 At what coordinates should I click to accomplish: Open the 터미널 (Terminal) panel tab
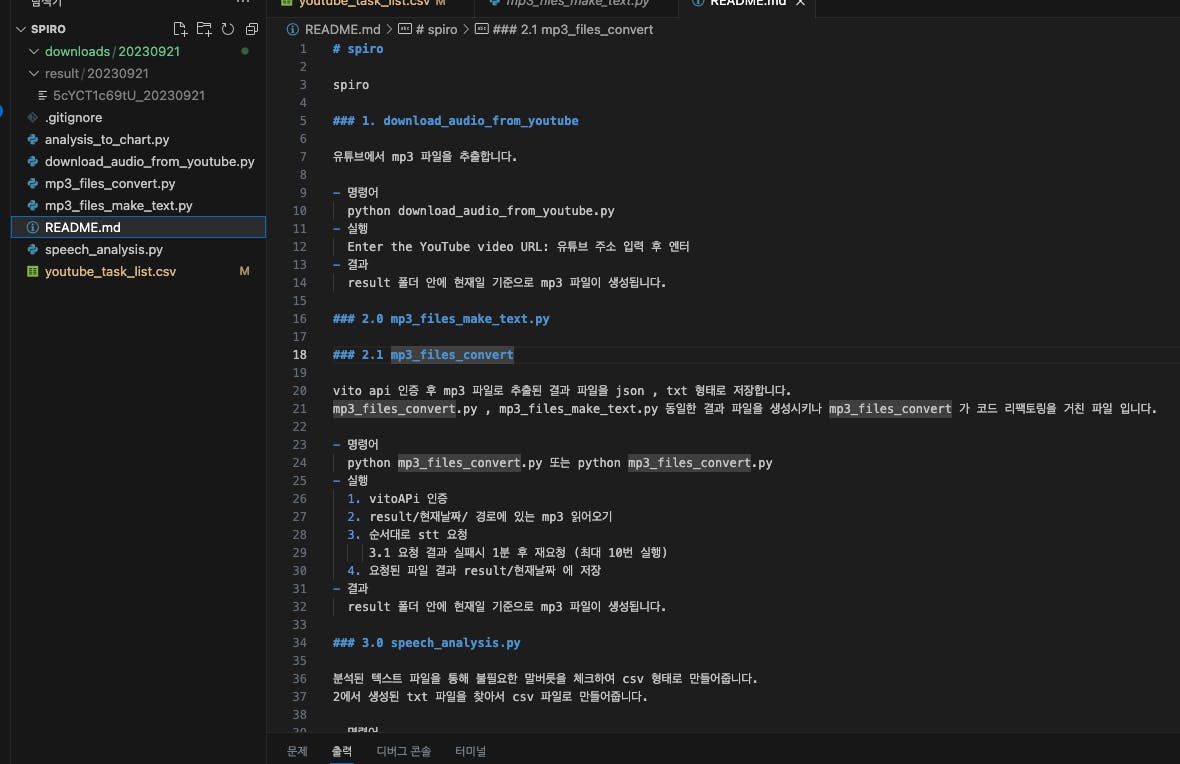pos(470,751)
